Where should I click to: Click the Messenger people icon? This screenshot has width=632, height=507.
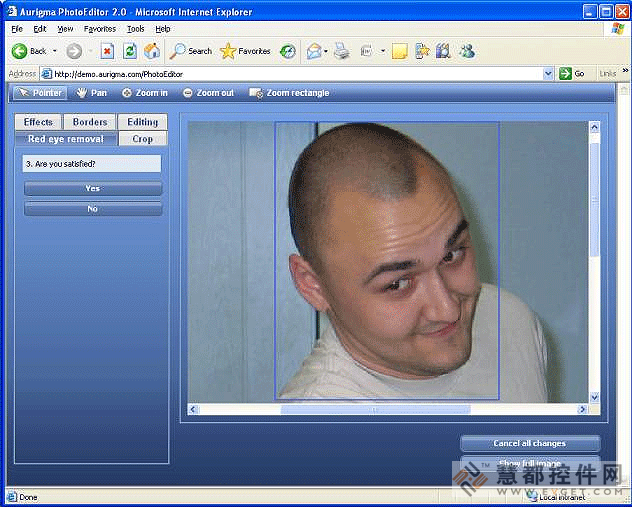pyautogui.click(x=467, y=51)
